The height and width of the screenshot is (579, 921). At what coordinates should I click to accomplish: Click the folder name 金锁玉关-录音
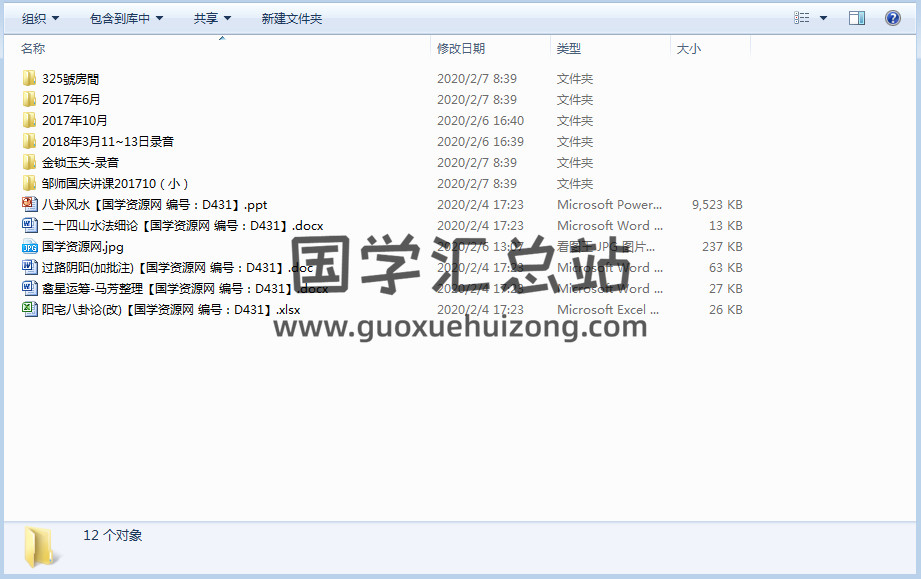click(x=80, y=163)
